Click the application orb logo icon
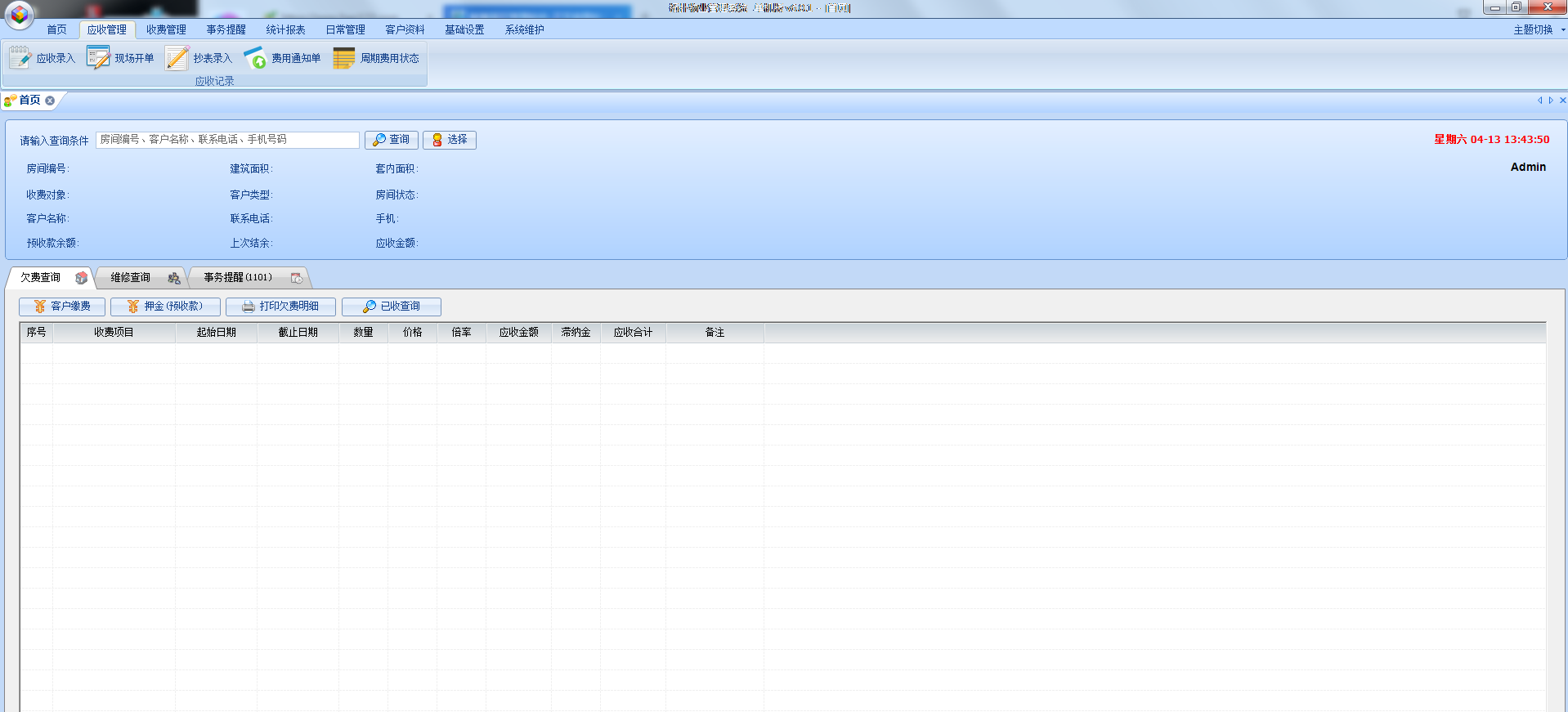This screenshot has width=1568, height=712. pyautogui.click(x=19, y=15)
